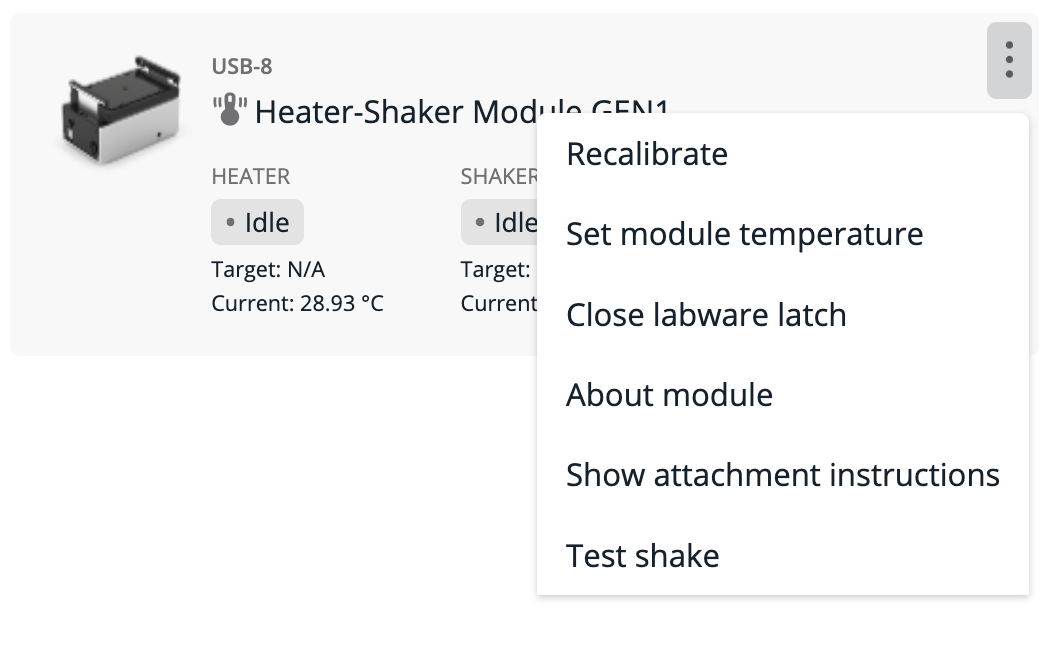Choose Set module temperature
Image resolution: width=1060 pixels, height=648 pixels.
[744, 234]
